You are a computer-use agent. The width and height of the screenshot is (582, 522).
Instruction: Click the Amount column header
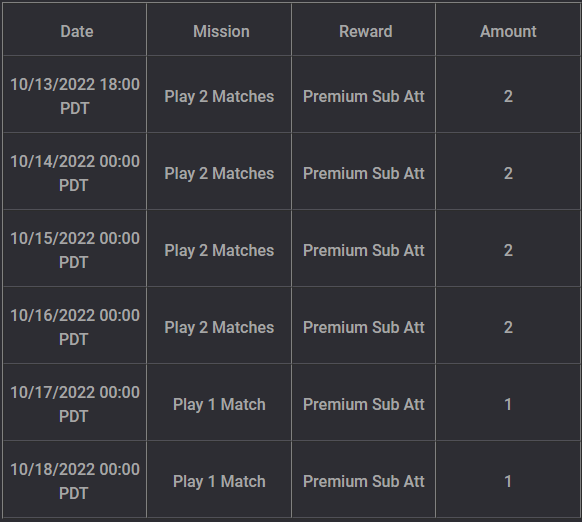[x=508, y=31]
